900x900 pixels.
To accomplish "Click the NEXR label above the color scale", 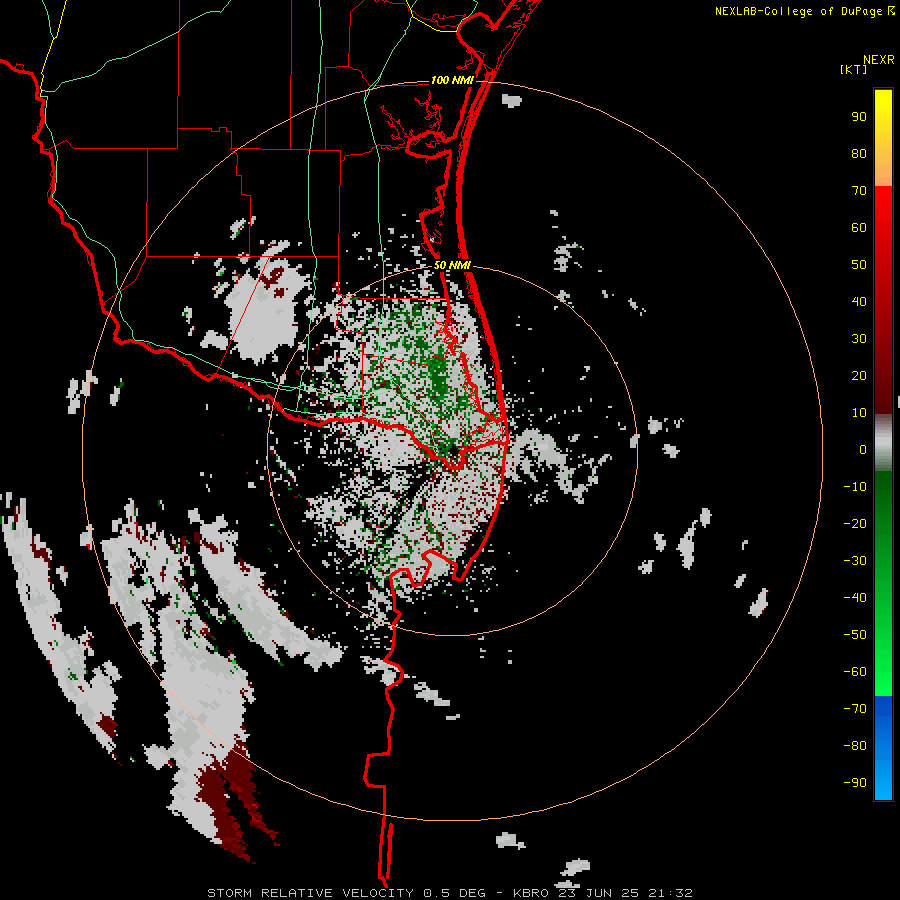I will (879, 60).
